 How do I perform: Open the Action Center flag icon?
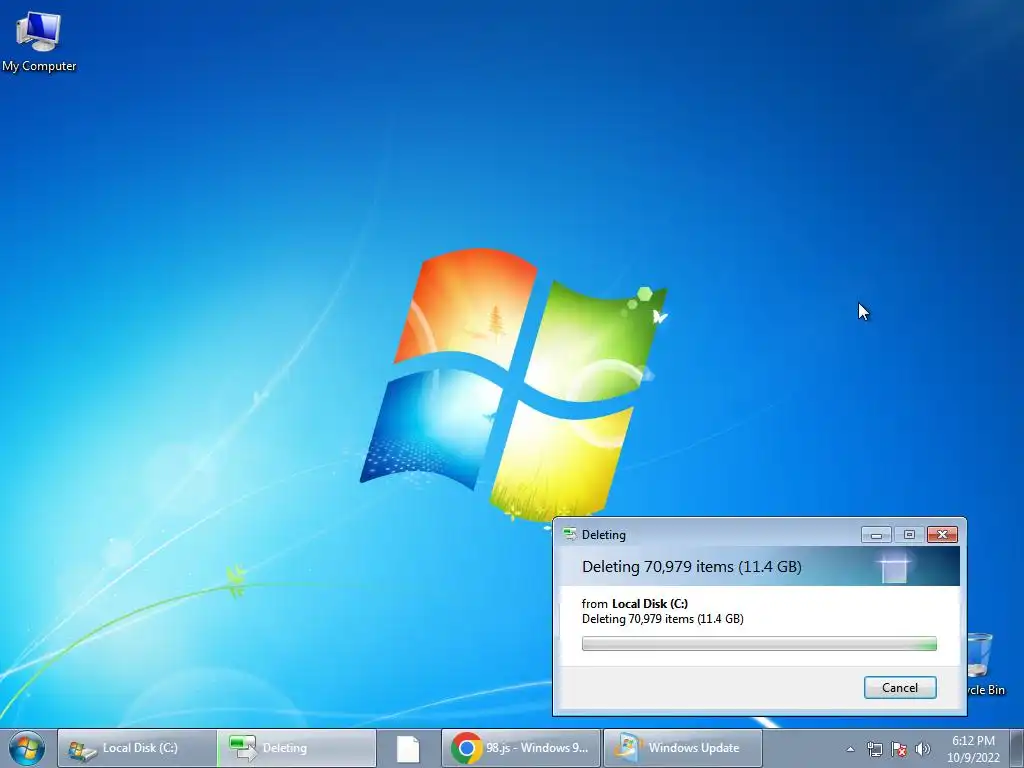click(x=899, y=749)
